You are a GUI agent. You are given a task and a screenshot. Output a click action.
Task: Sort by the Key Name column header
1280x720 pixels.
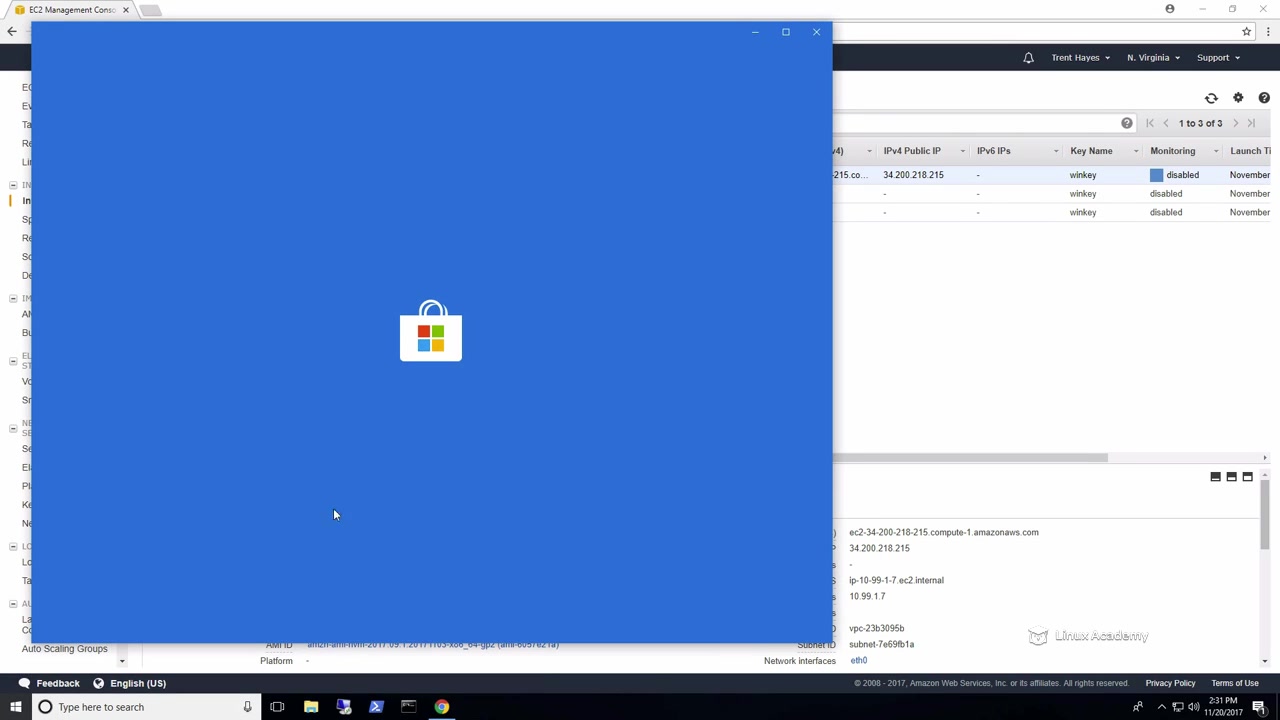1091,151
